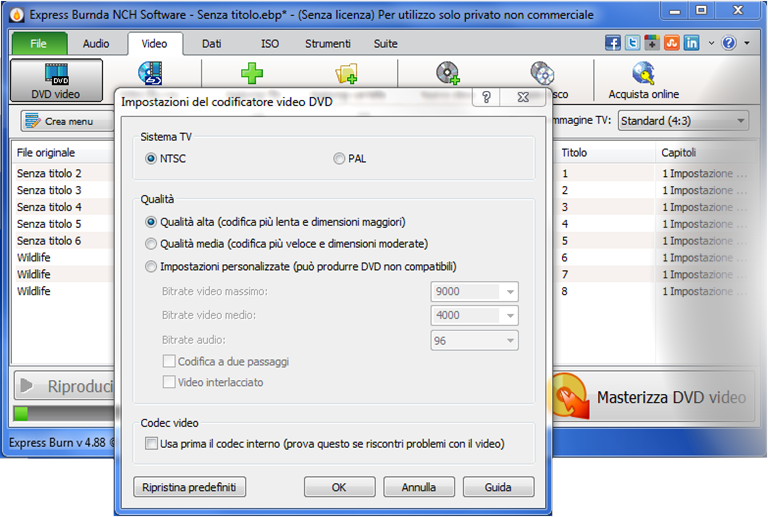The height and width of the screenshot is (517, 768).
Task: Switch to the Video tab
Action: (154, 44)
